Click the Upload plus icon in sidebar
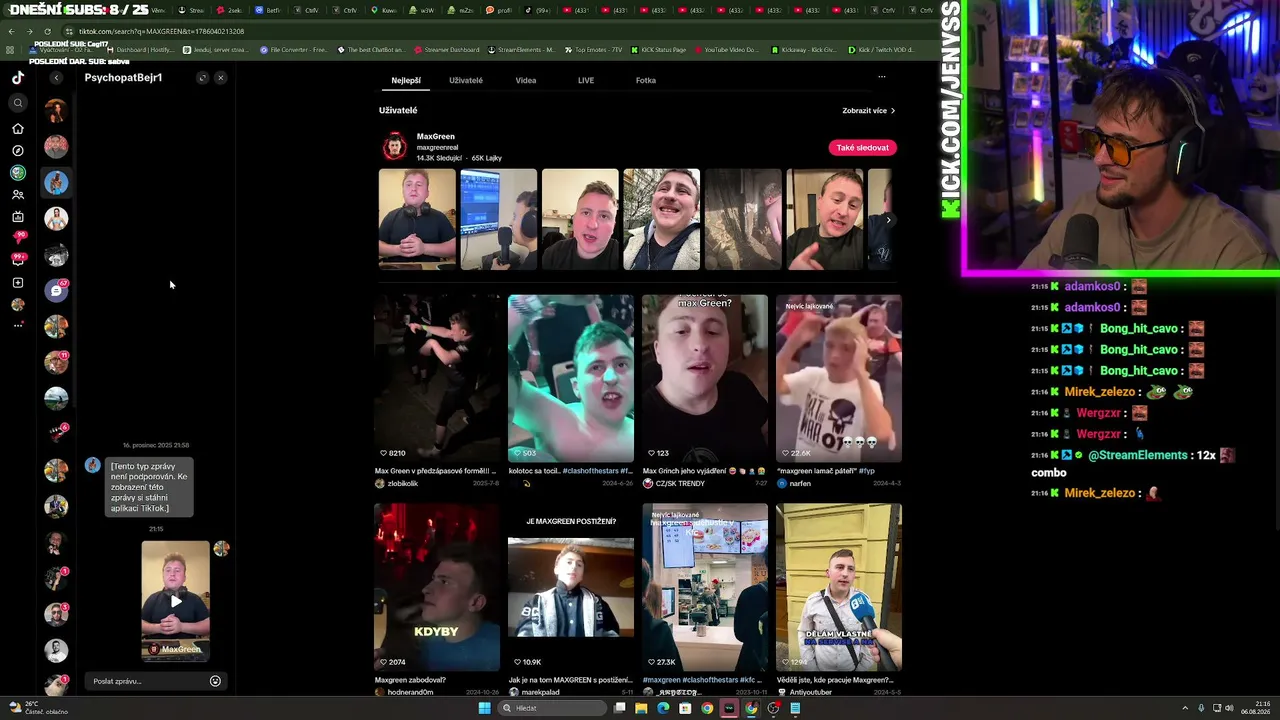 point(17,283)
